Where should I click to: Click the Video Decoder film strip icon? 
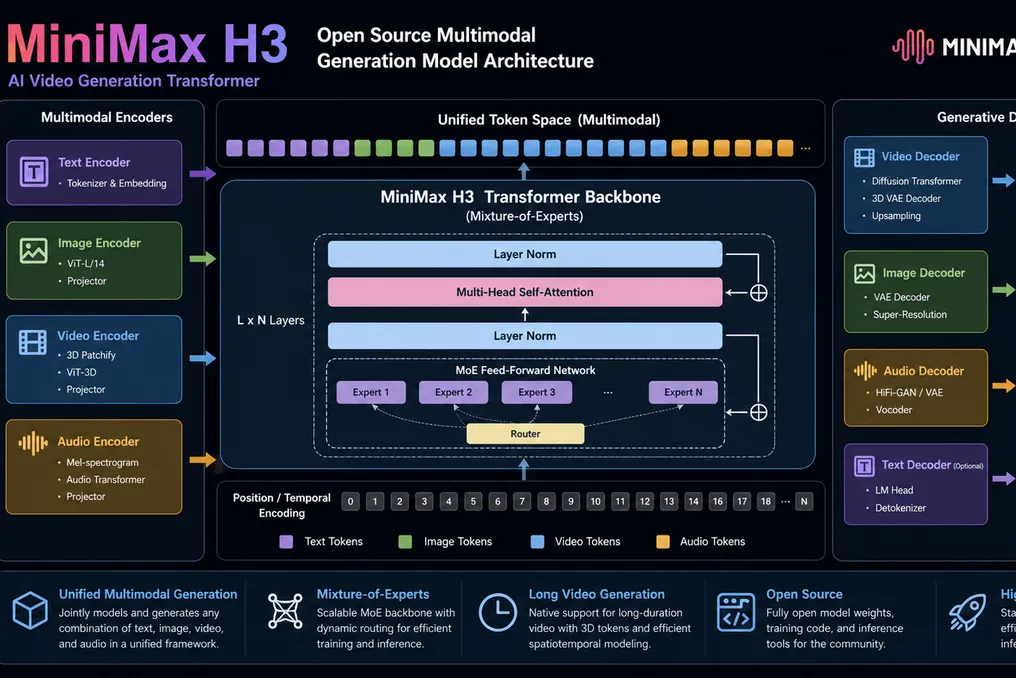point(864,158)
